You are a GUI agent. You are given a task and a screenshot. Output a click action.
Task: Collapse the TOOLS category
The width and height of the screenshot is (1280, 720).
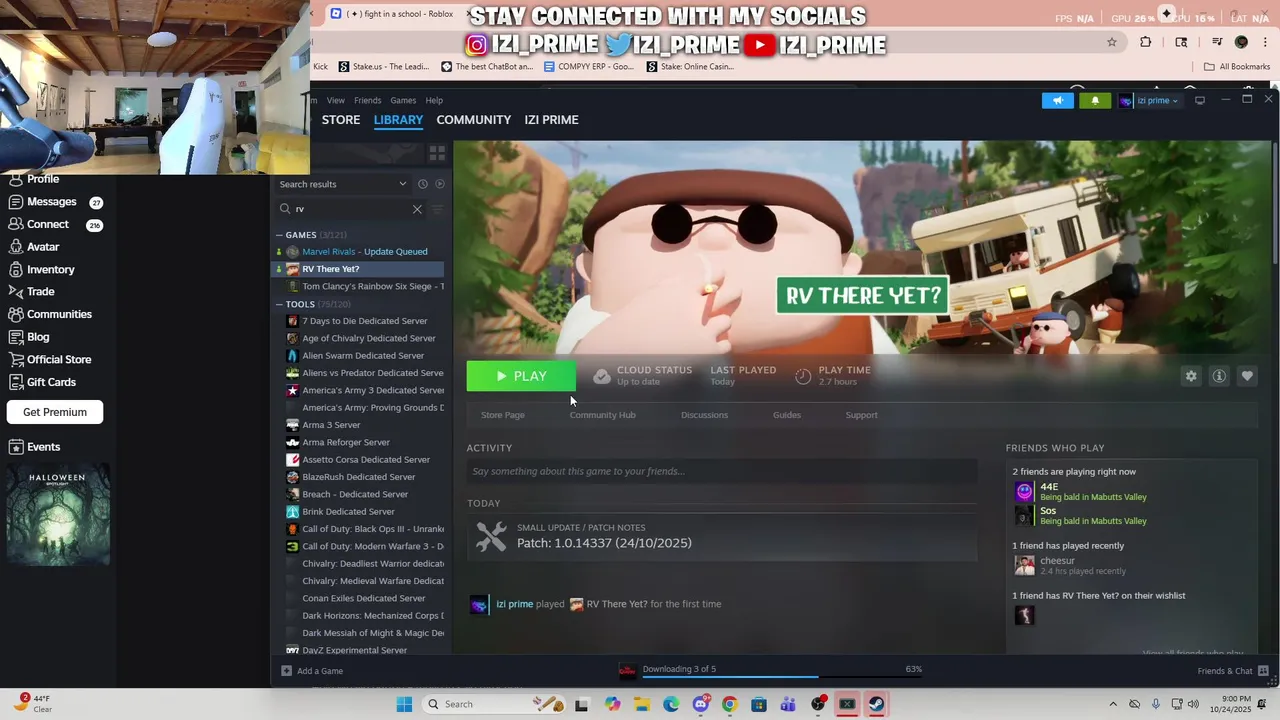coord(279,304)
